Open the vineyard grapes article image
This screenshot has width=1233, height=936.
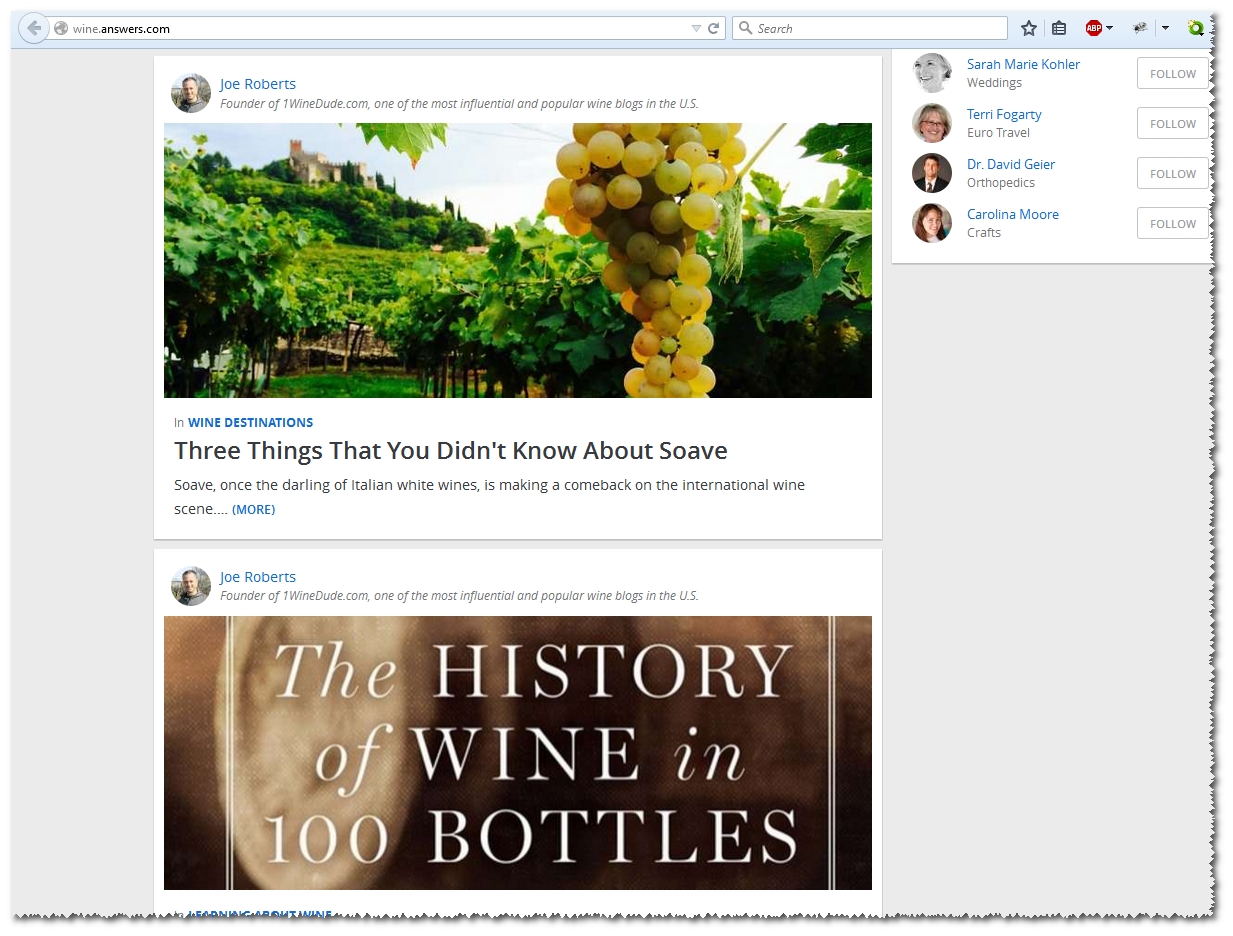(518, 260)
